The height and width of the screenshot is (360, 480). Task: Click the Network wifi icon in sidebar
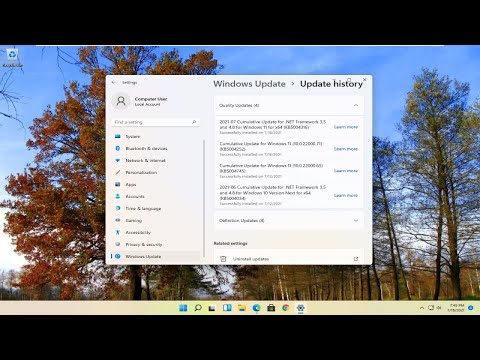(x=118, y=160)
